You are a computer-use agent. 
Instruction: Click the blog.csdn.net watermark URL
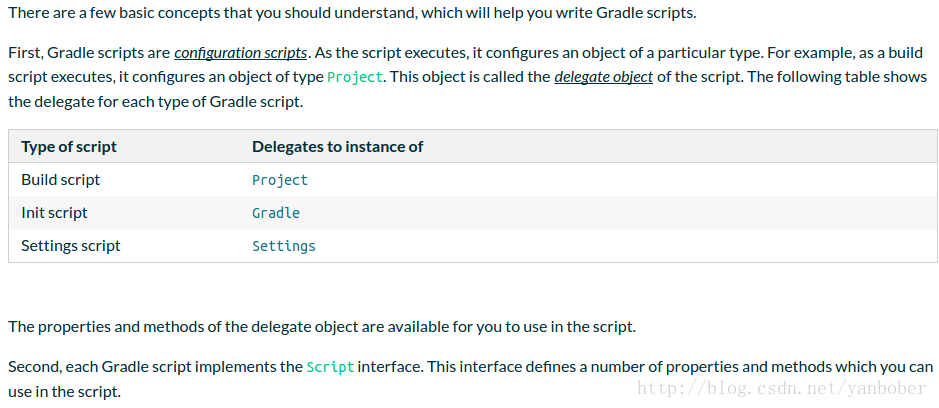pos(782,389)
